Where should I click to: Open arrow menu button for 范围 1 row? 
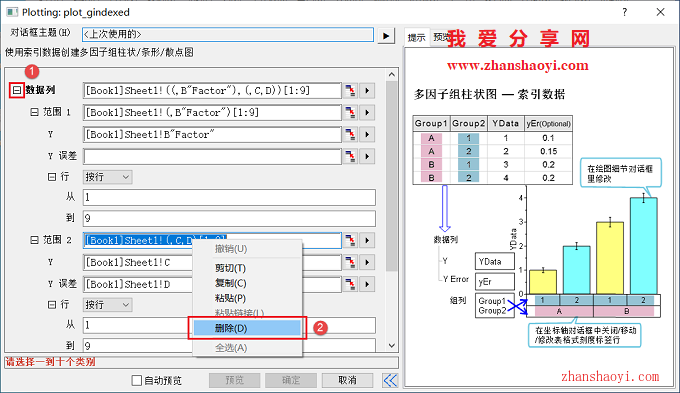(367, 113)
